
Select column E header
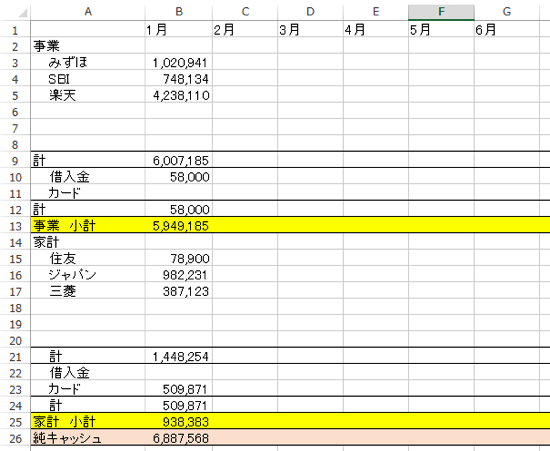(376, 12)
